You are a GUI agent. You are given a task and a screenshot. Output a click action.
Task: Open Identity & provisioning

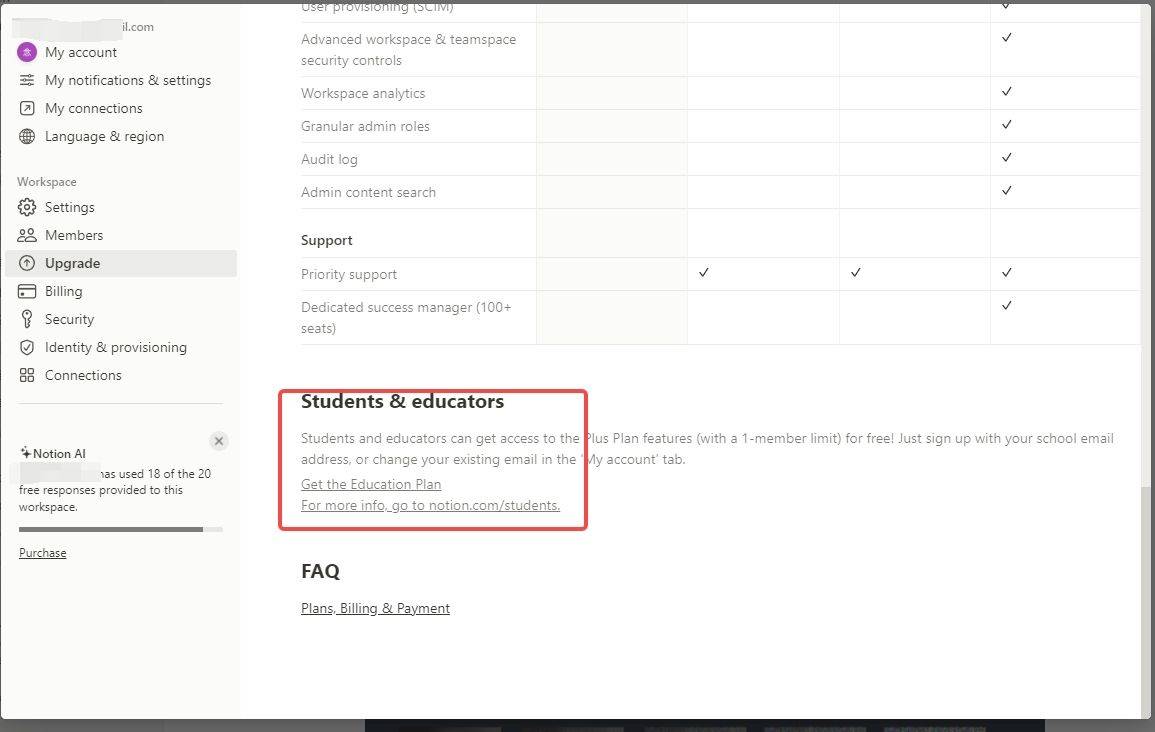[x=116, y=347]
